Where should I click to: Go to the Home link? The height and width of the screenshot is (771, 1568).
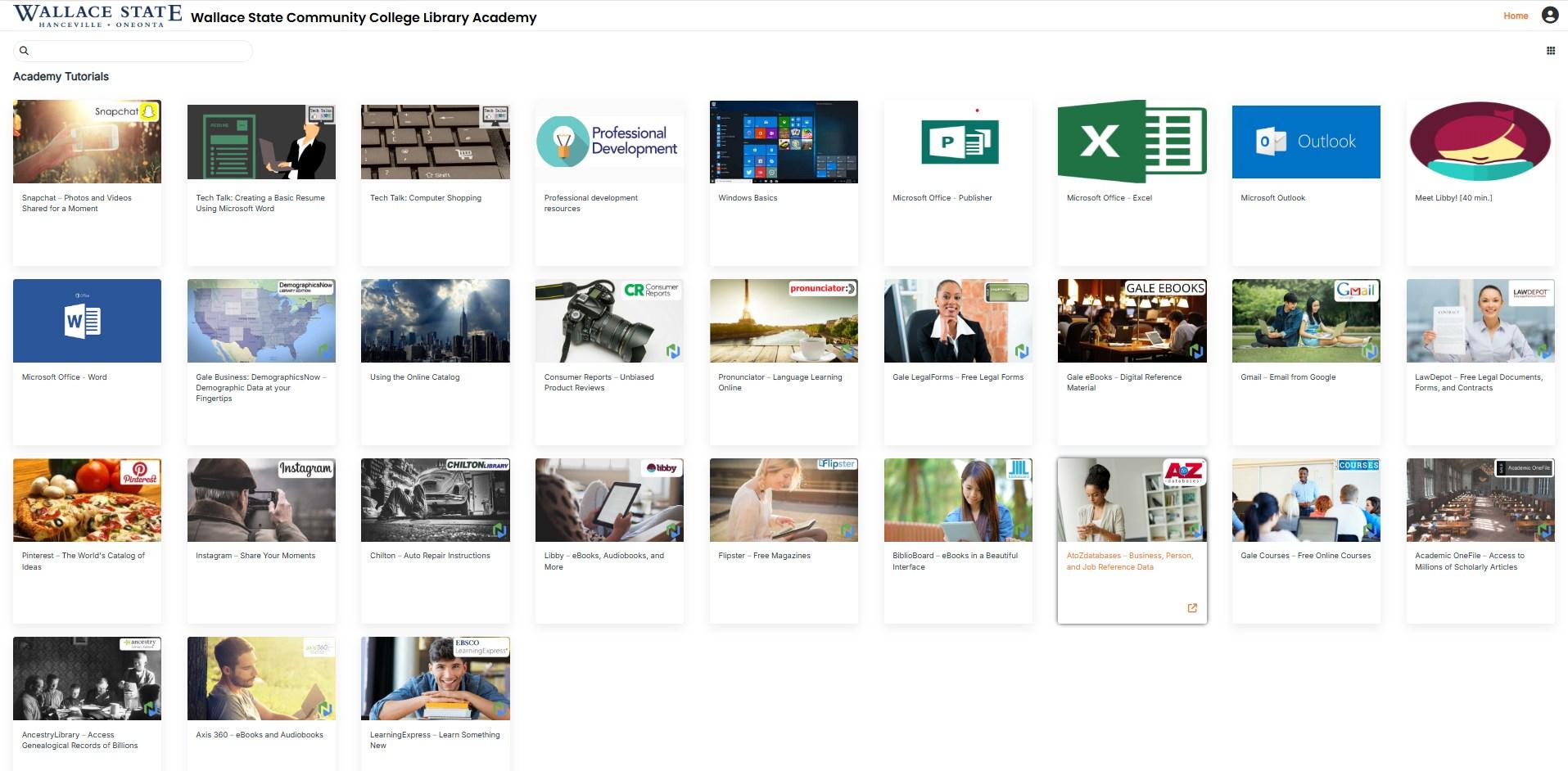point(1516,16)
